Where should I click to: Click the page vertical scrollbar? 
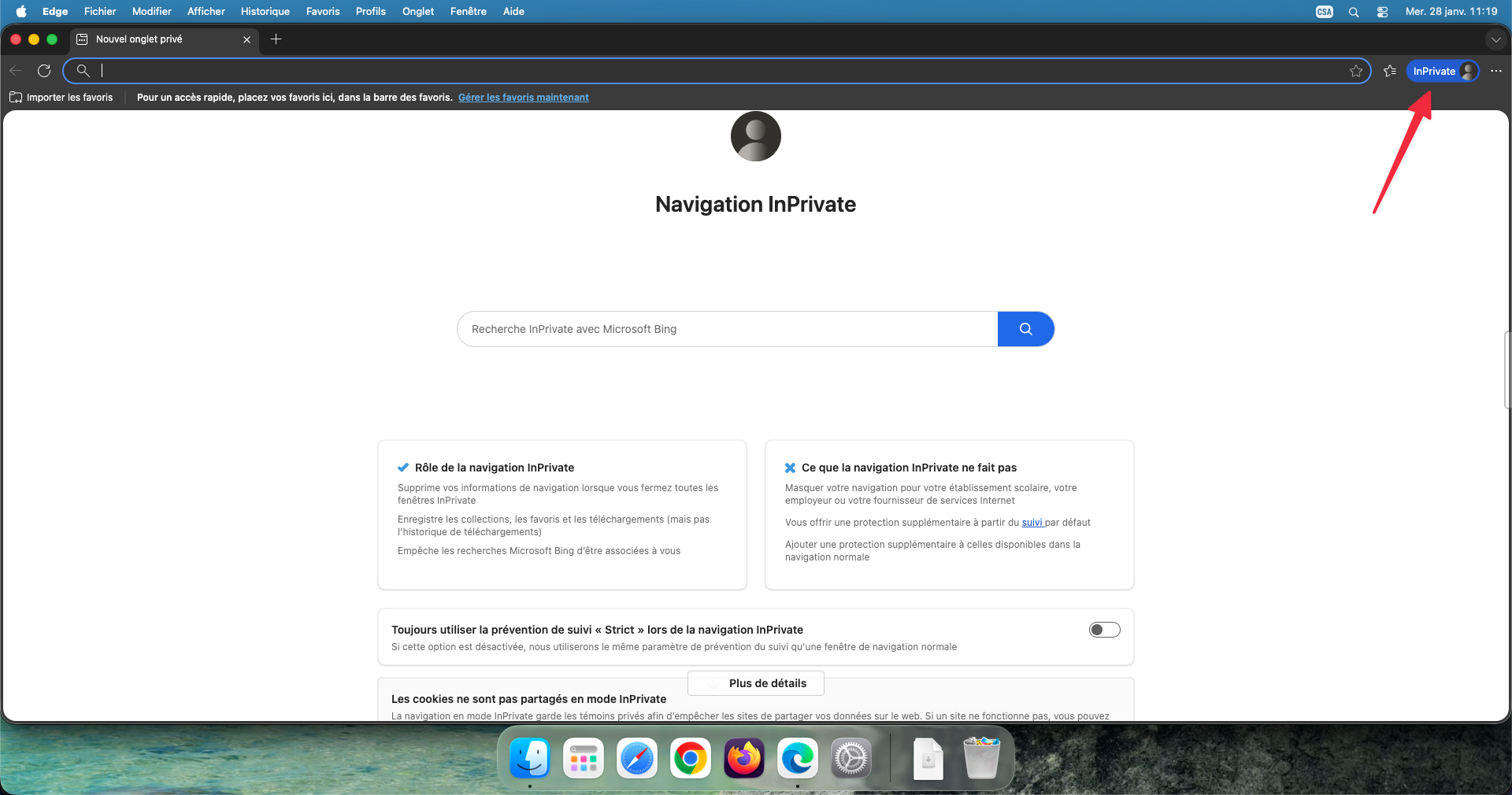(x=1507, y=370)
